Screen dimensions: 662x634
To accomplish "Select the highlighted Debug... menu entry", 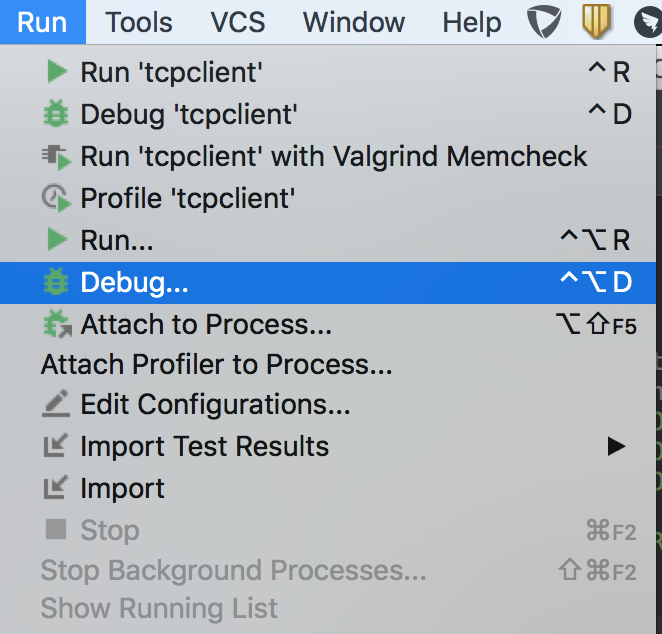I will [x=135, y=283].
